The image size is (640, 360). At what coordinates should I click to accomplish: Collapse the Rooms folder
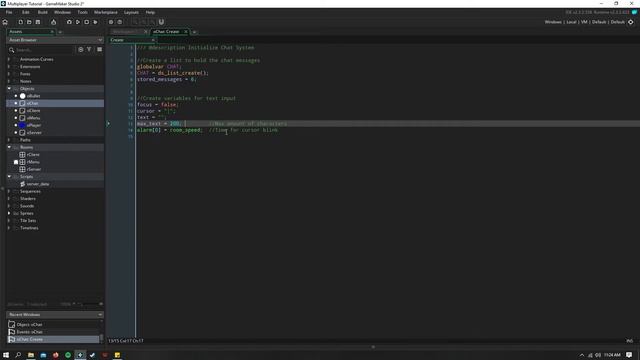click(x=9, y=147)
